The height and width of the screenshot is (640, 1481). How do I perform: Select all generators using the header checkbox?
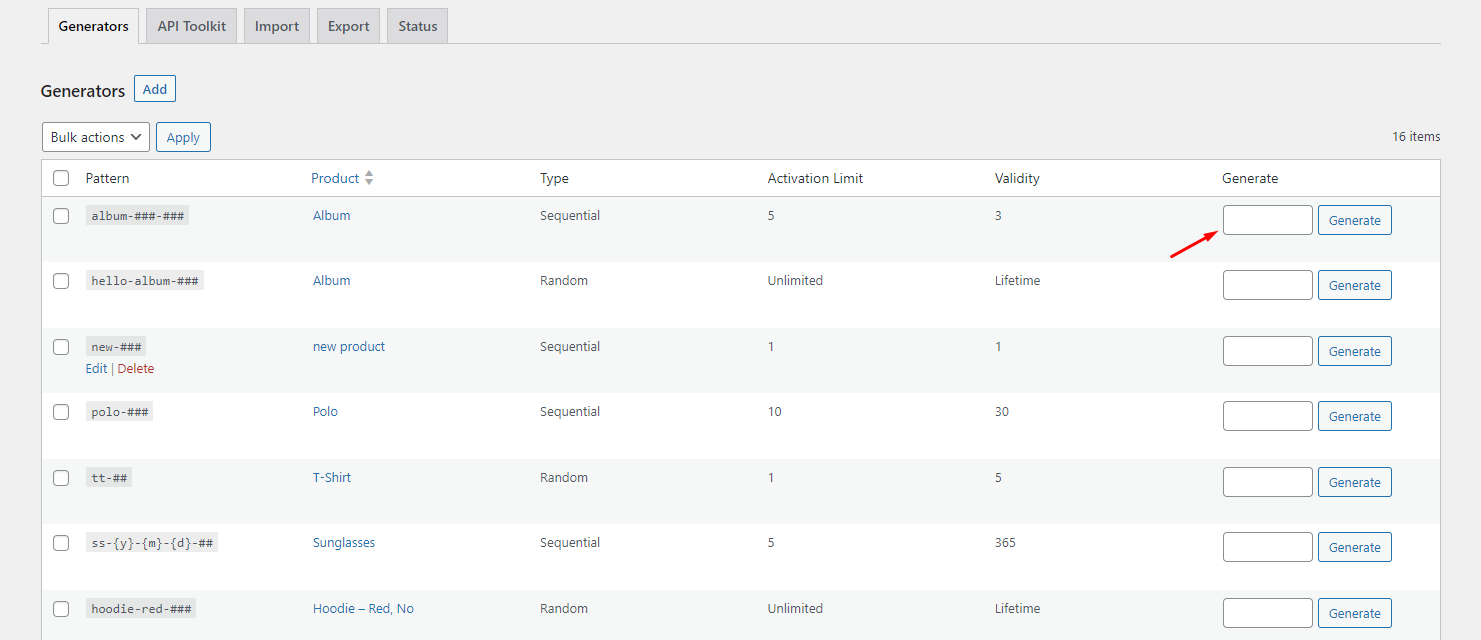tap(61, 177)
